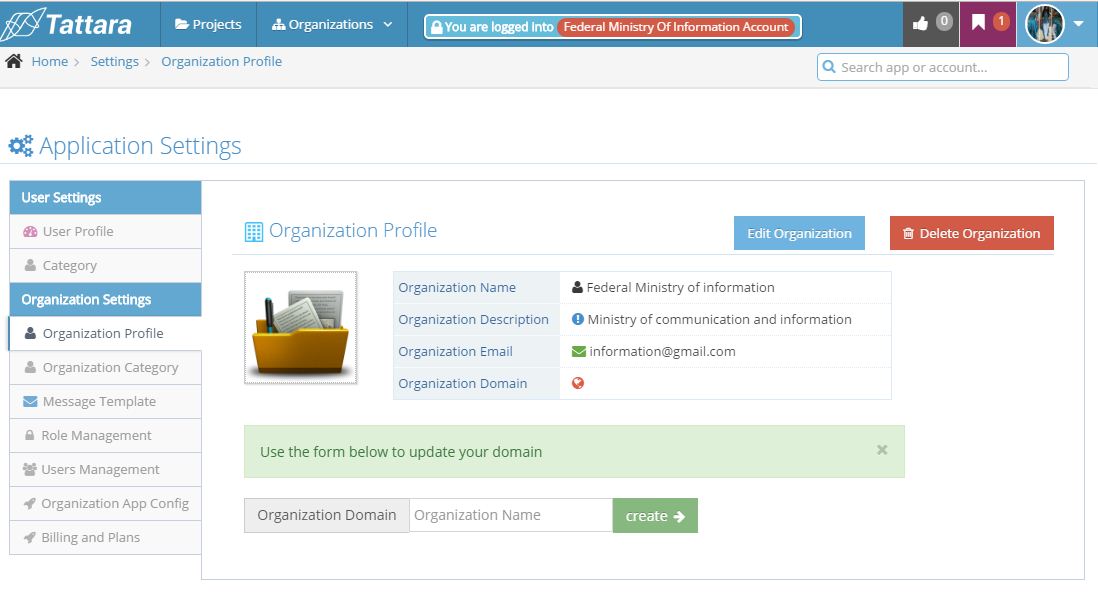Click the red globe icon in domain row
1098x612 pixels.
pyautogui.click(x=578, y=383)
